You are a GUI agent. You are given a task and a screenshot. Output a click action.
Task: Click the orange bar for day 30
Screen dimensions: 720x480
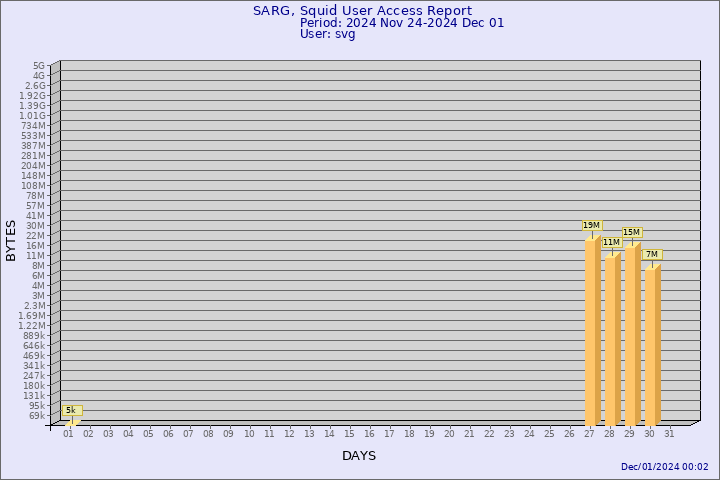point(652,345)
